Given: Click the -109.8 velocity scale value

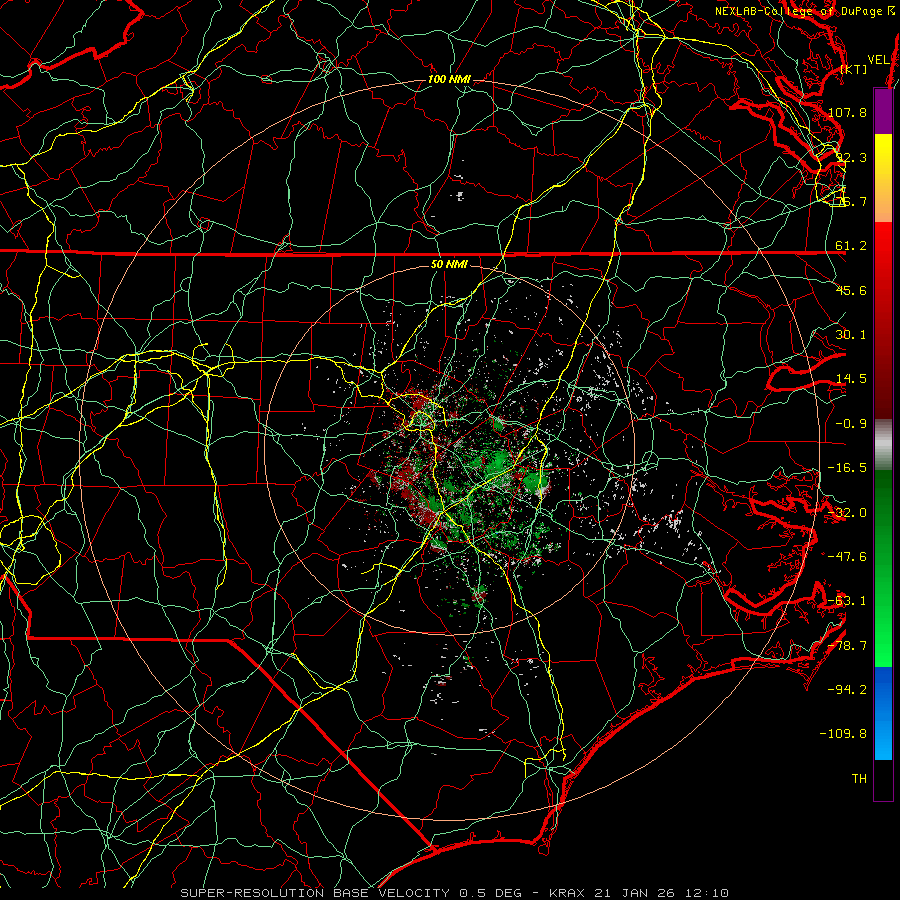Looking at the screenshot, I should click(844, 734).
